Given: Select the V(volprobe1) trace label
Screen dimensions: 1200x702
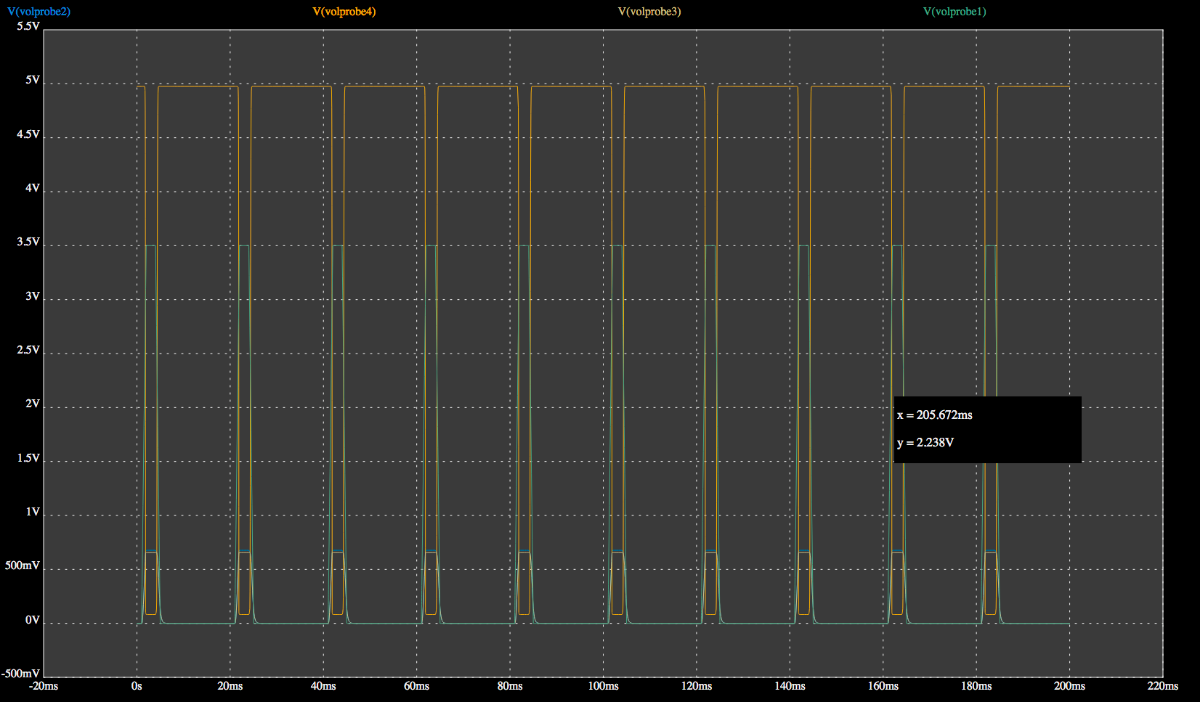Looking at the screenshot, I should tap(955, 11).
